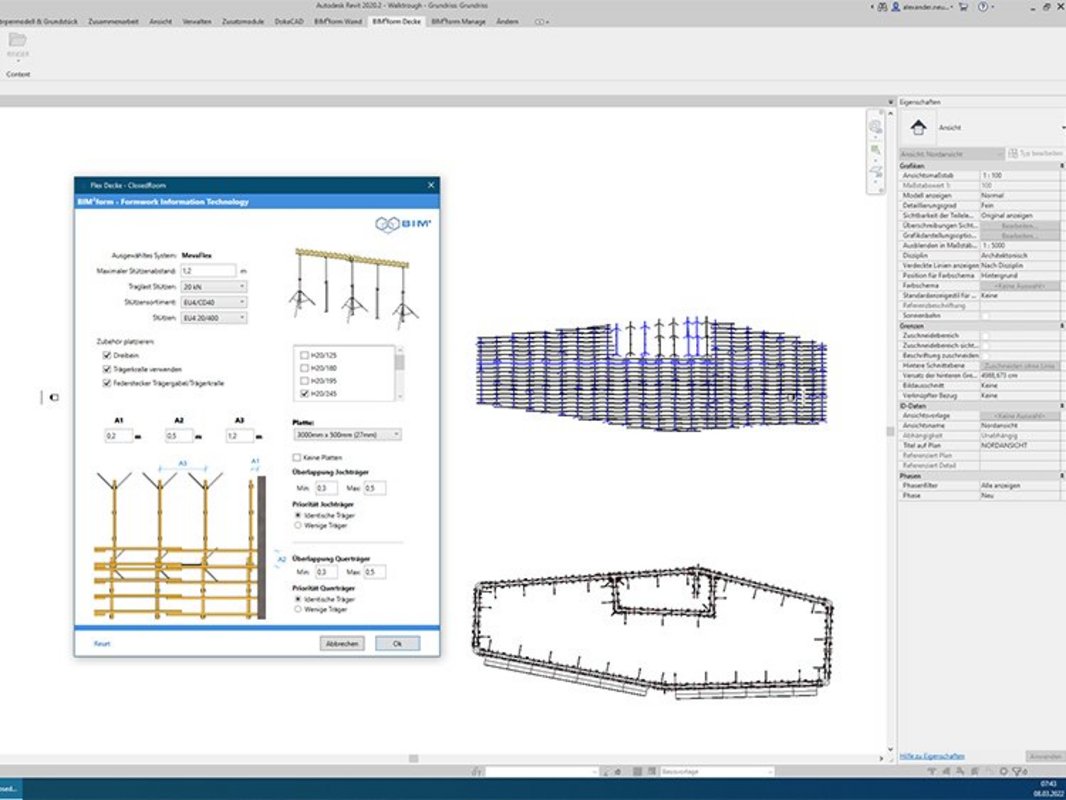
Task: Expand the Platte size dropdown
Action: pyautogui.click(x=347, y=435)
